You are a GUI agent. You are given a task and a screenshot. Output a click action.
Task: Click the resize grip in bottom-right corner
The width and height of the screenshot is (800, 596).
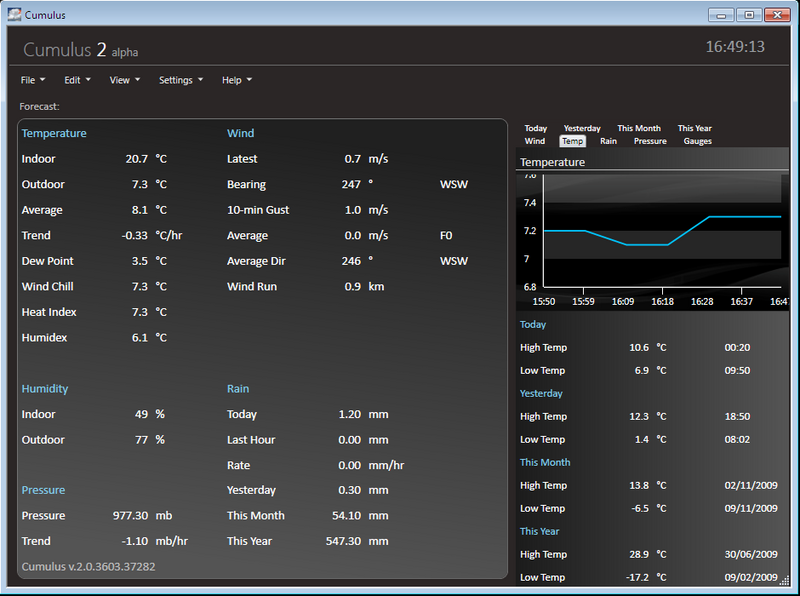784,581
